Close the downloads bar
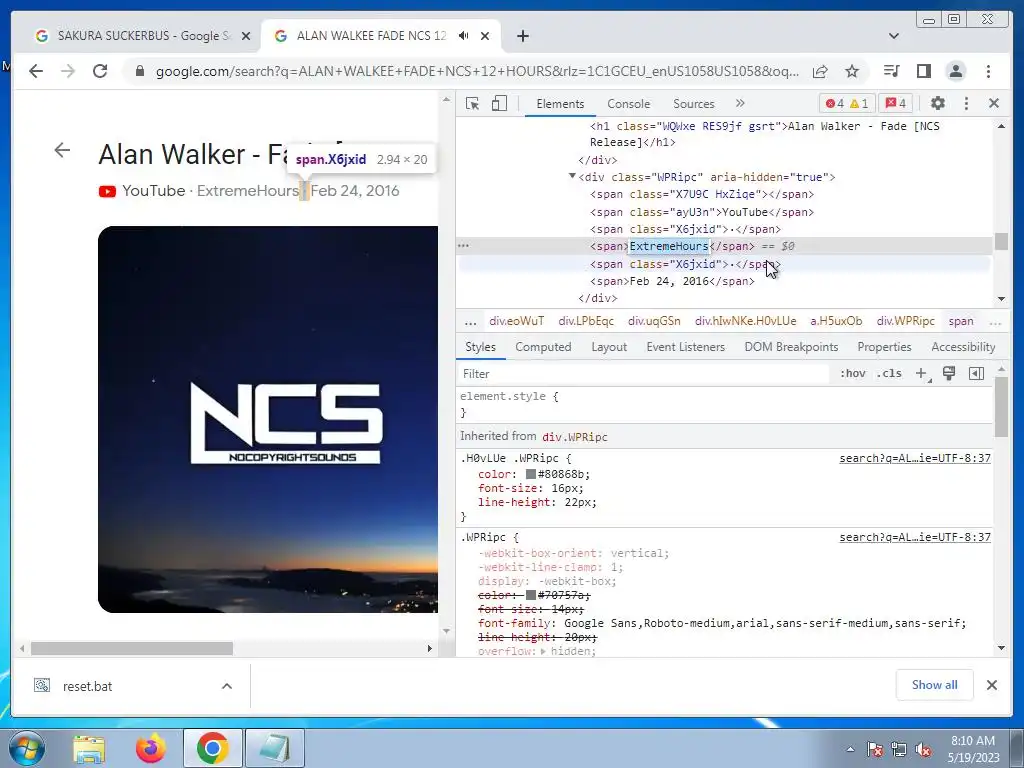 (991, 685)
